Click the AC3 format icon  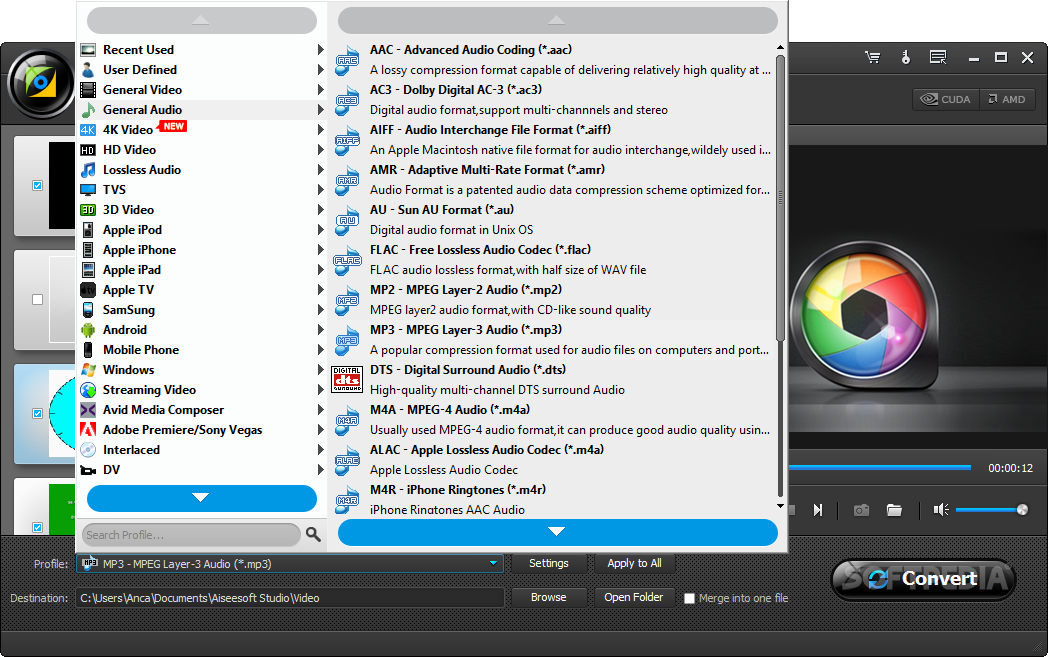[x=347, y=100]
